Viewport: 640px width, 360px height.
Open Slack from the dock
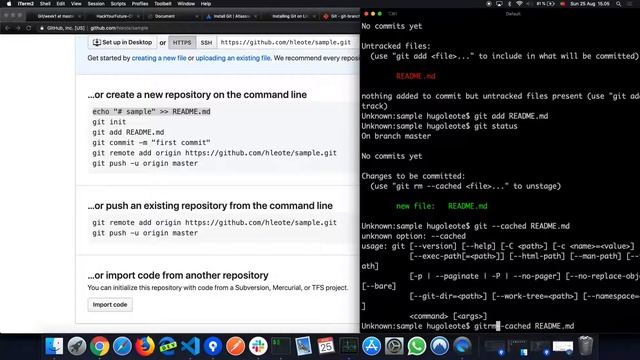(x=258, y=346)
